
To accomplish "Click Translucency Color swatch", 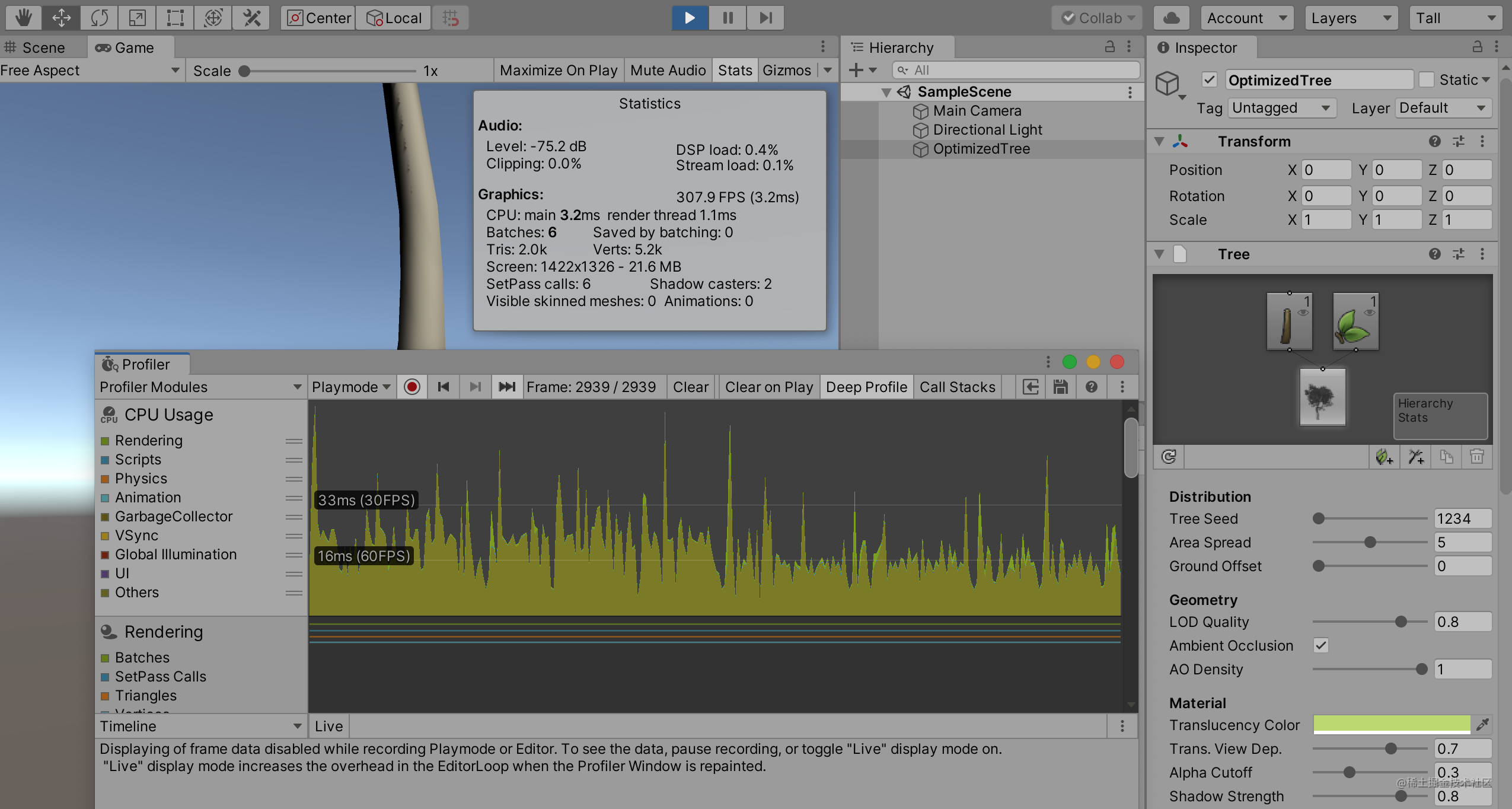I will (x=1391, y=724).
